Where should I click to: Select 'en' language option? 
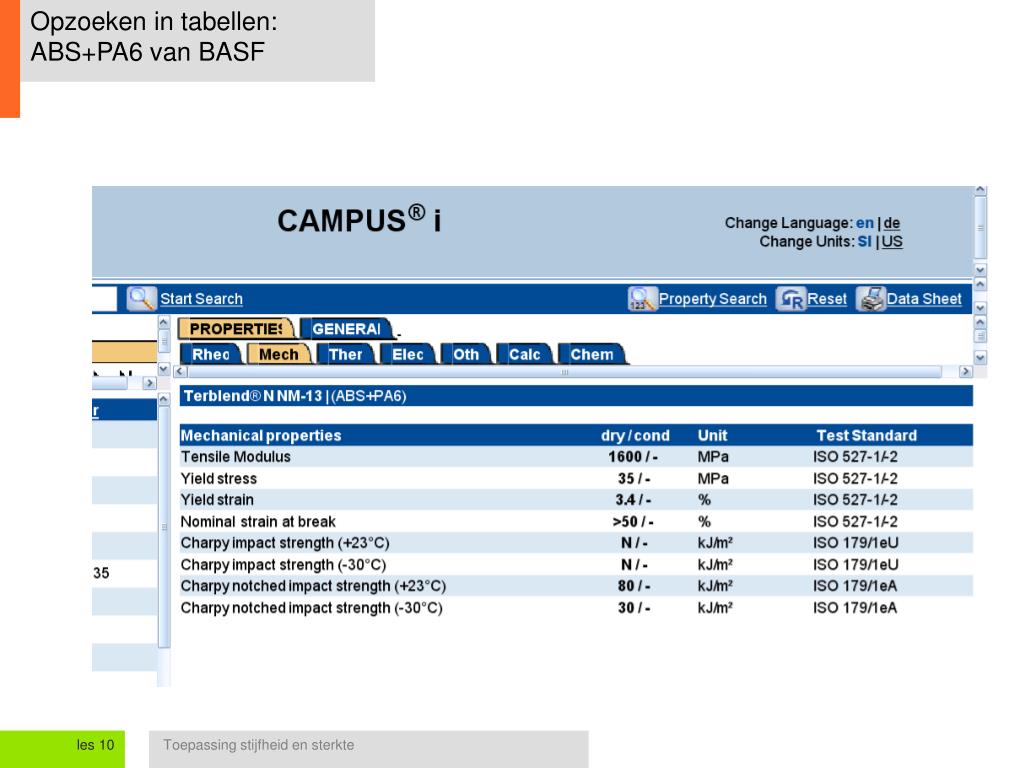(x=865, y=223)
